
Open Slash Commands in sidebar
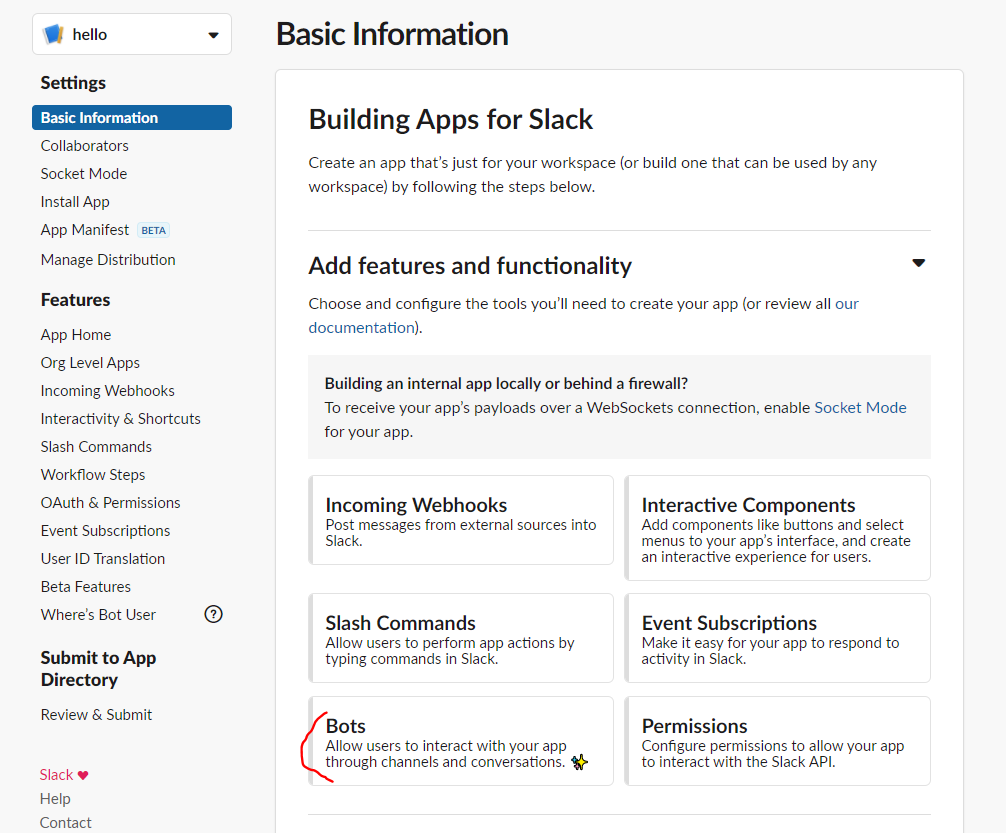[x=96, y=447]
